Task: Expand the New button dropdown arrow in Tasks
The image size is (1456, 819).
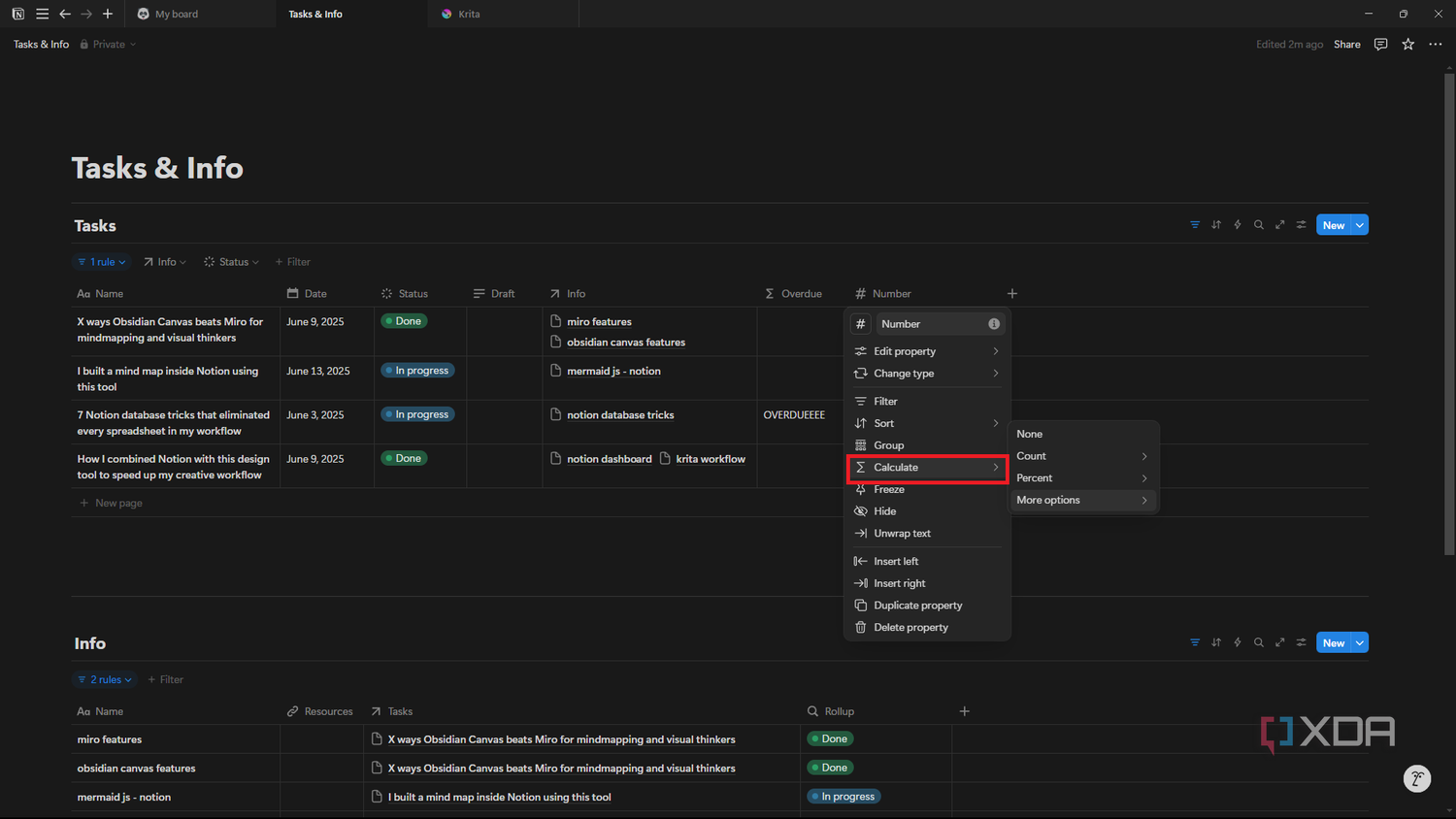Action: 1360,225
